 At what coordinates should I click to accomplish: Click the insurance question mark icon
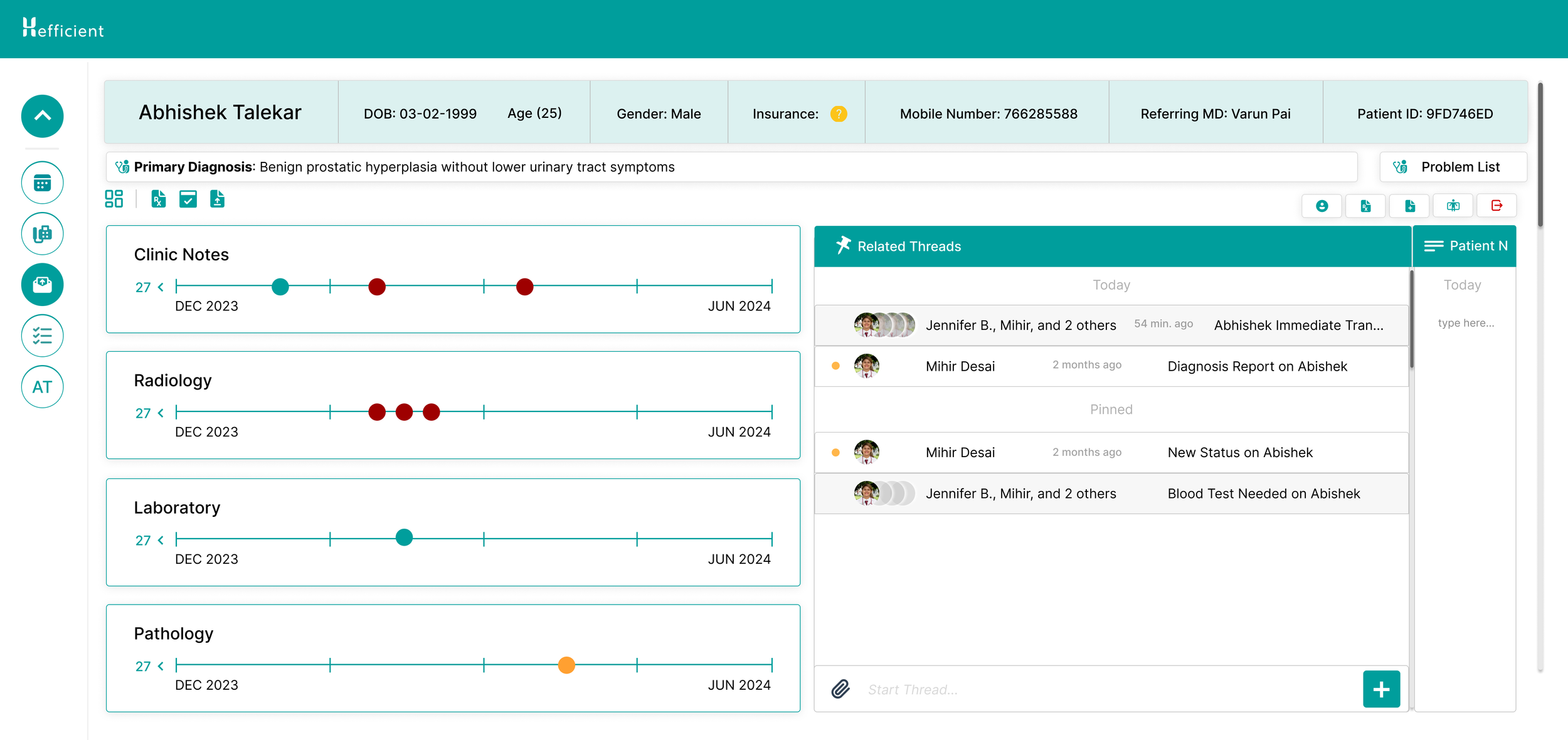pyautogui.click(x=838, y=114)
